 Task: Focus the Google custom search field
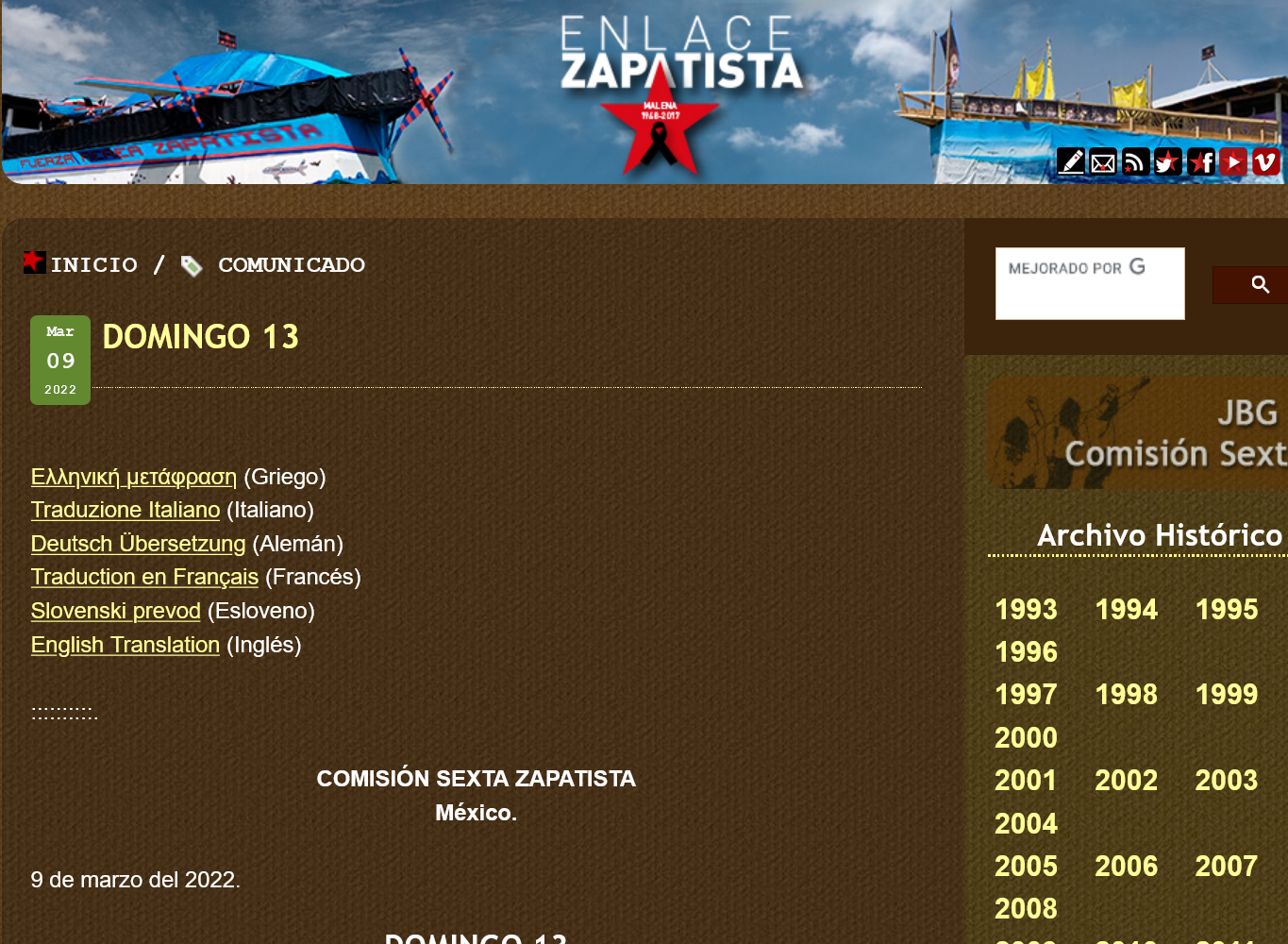pos(1090,283)
